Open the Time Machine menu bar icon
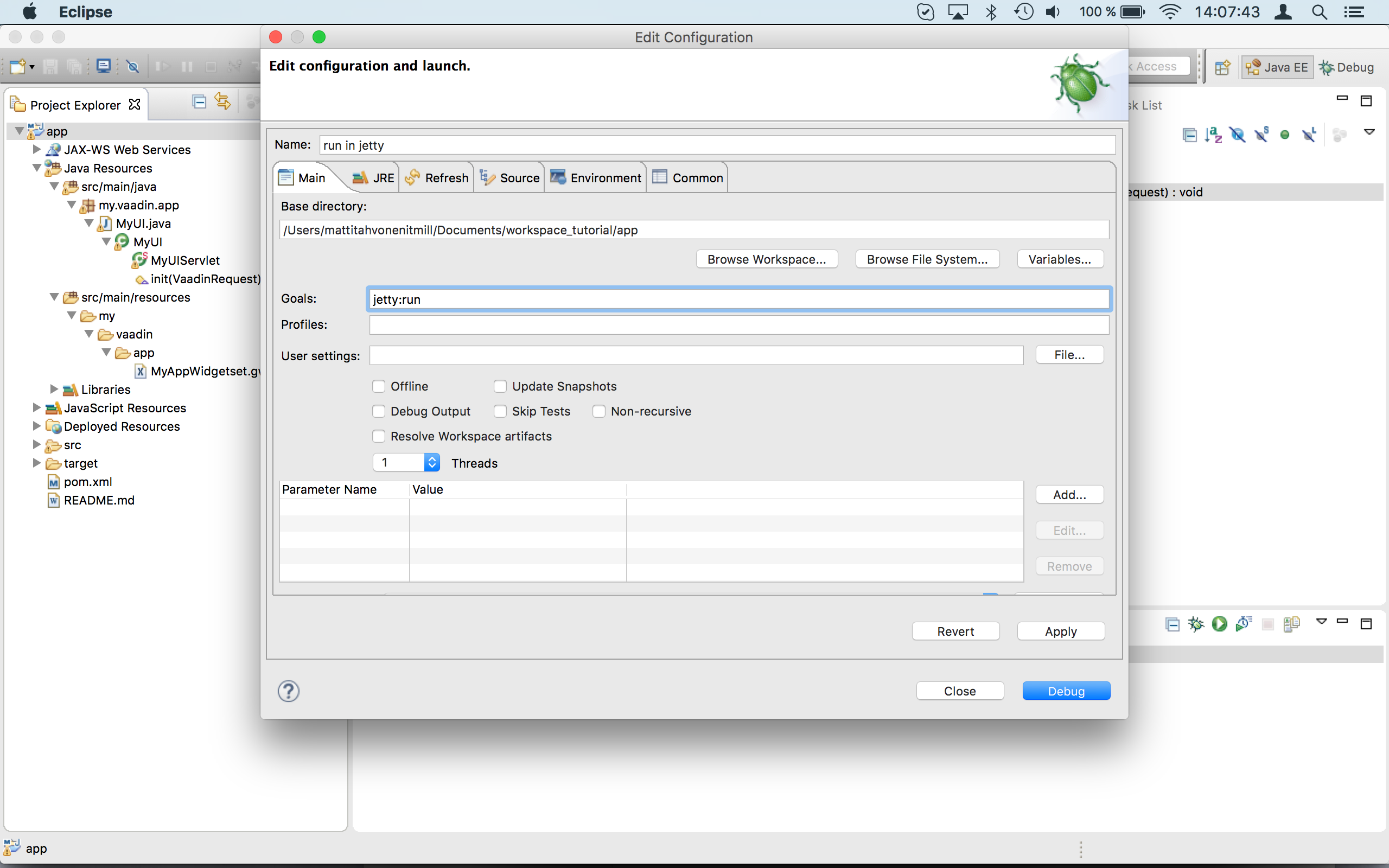Viewport: 1389px width, 868px height. 1023,12
